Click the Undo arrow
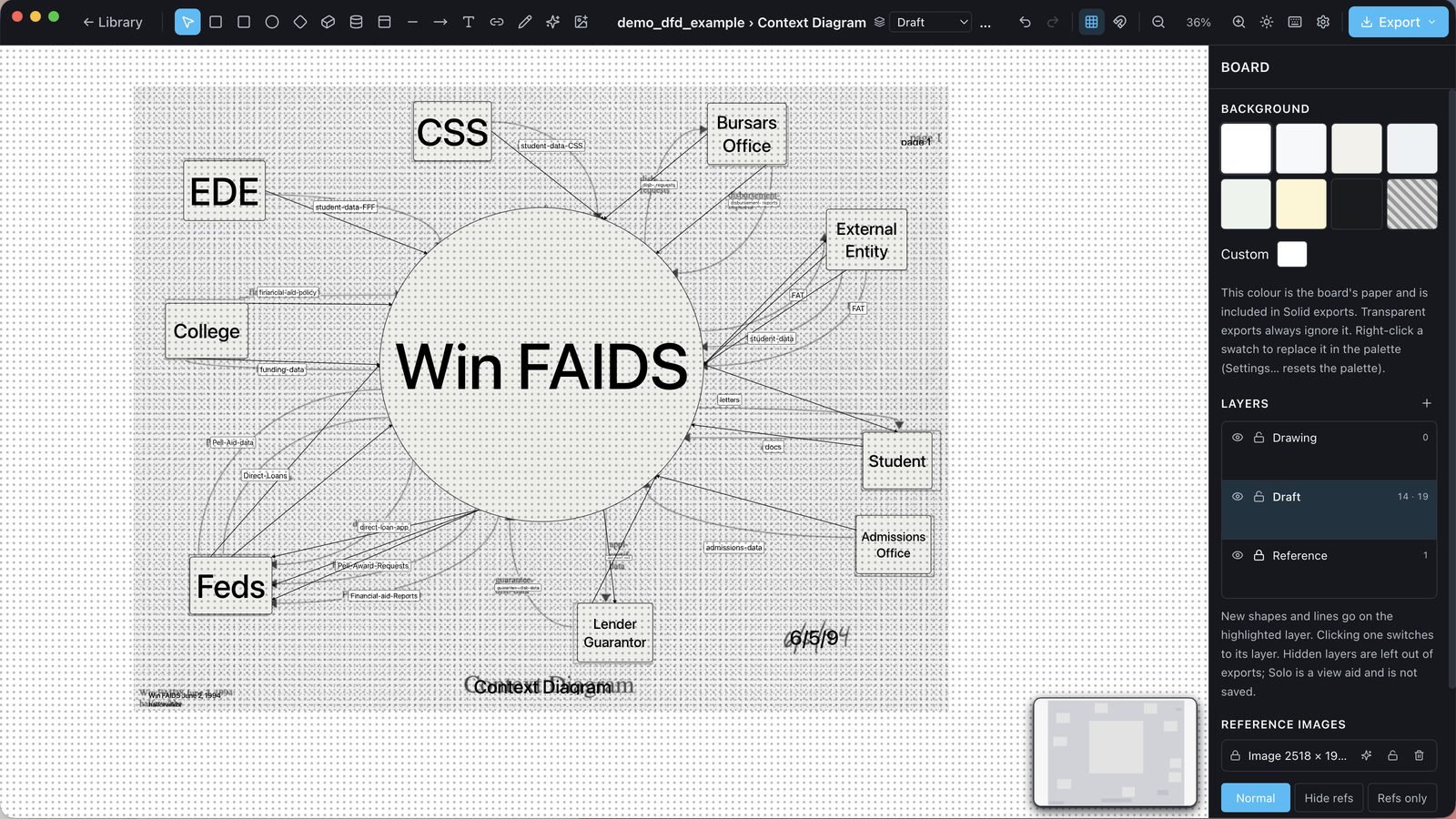The image size is (1456, 819). point(1025,22)
